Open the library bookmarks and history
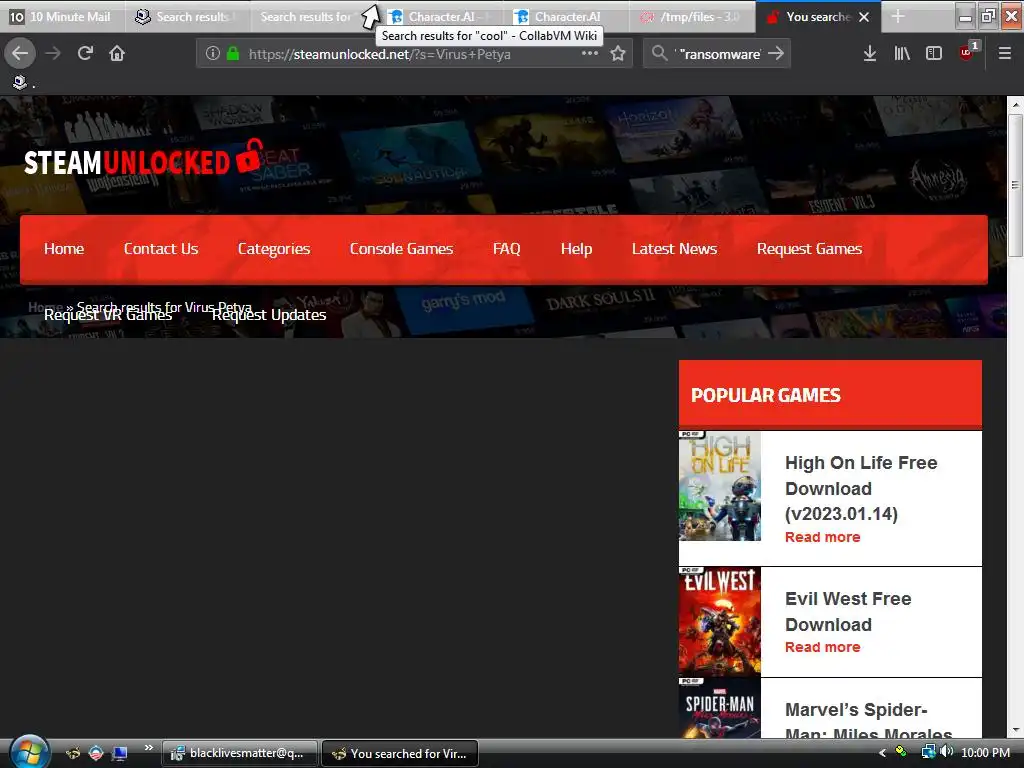This screenshot has height=768, width=1024. tap(902, 54)
